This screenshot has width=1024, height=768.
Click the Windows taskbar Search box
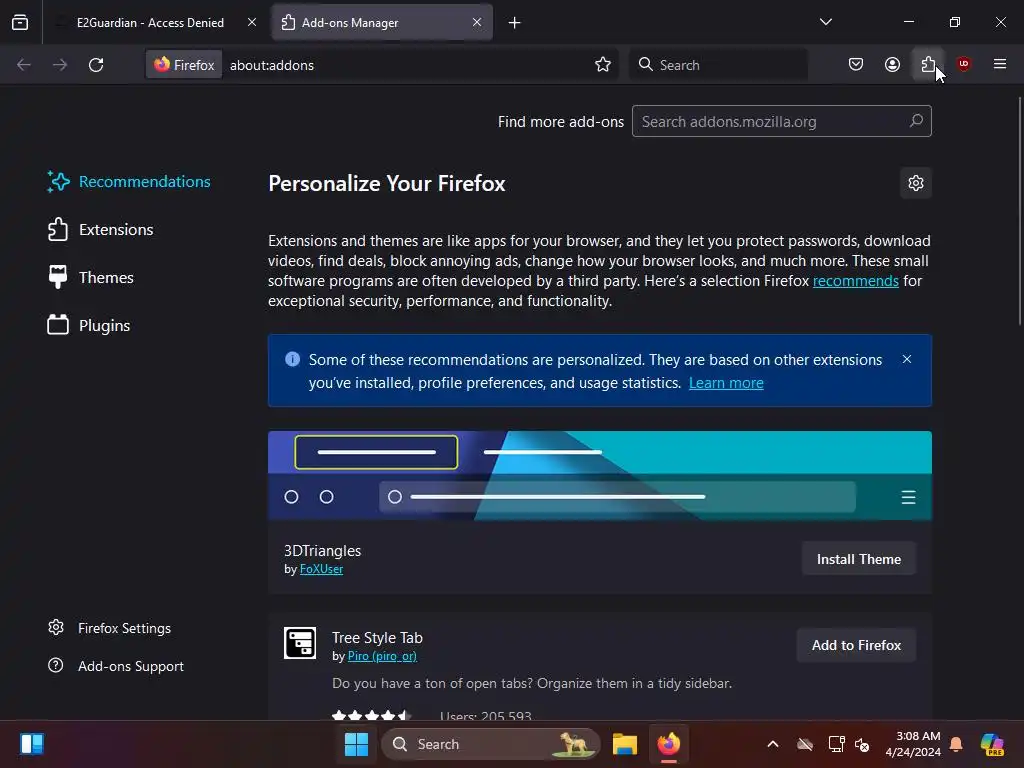490,744
